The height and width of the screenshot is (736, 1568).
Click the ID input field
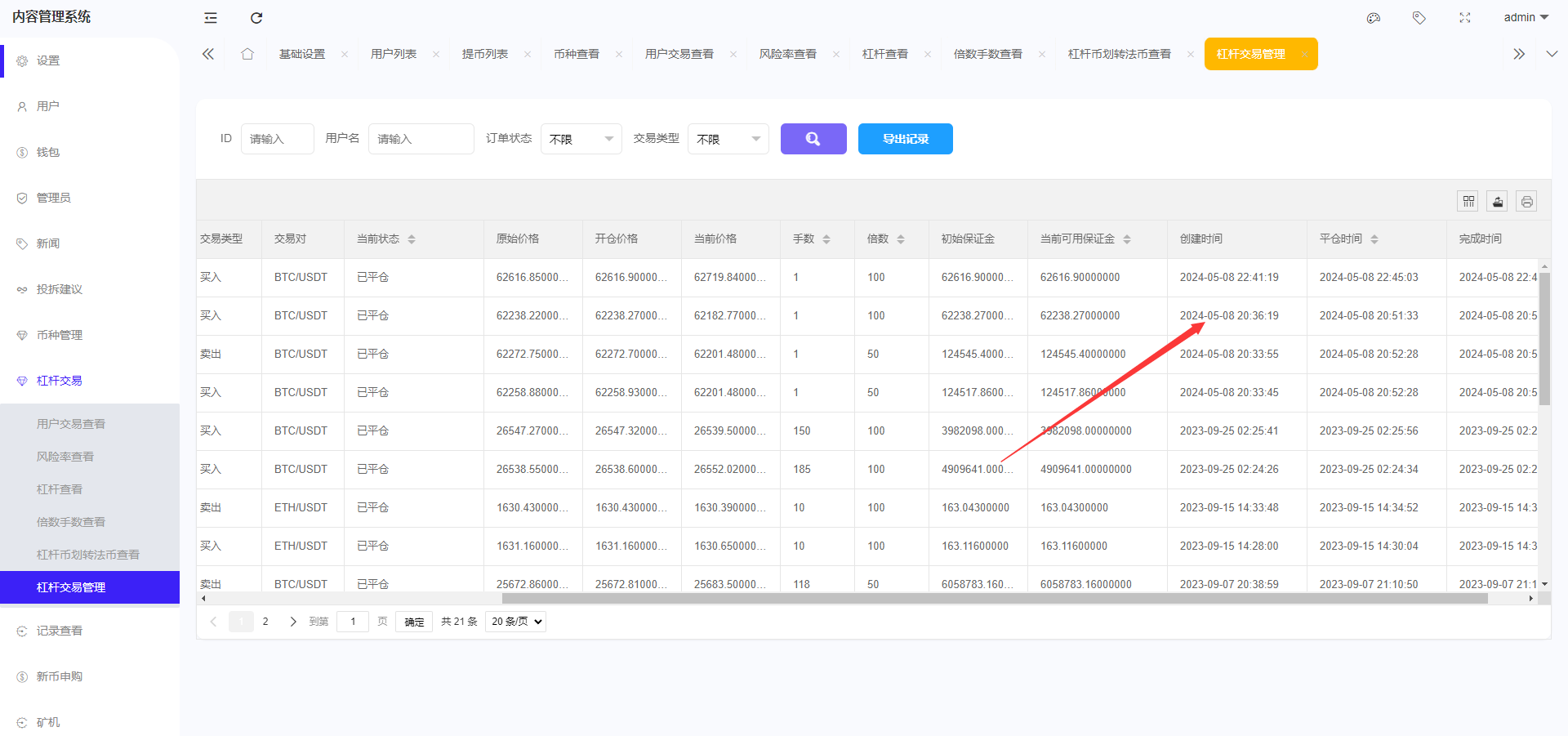(x=277, y=139)
